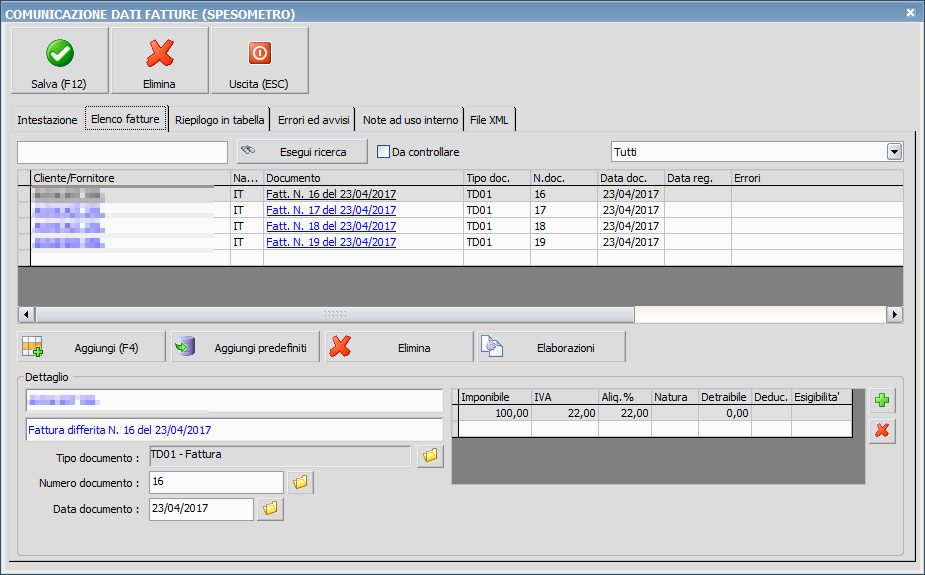Click the Fattura differita N. 16 description field
Viewport: 925px width, 575px height.
tap(234, 430)
